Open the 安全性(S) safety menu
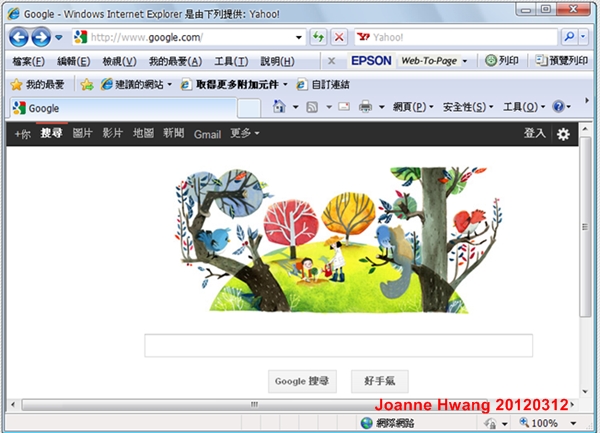Viewport: 600px width, 433px height. [468, 107]
